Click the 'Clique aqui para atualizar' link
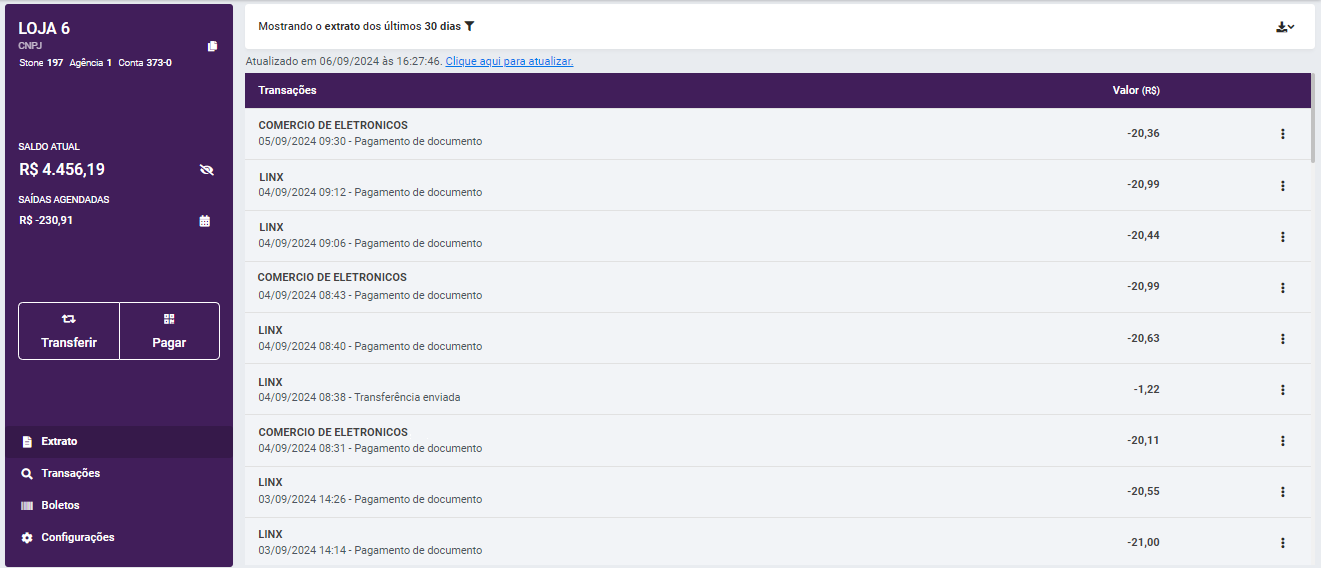1321x568 pixels. pos(509,61)
